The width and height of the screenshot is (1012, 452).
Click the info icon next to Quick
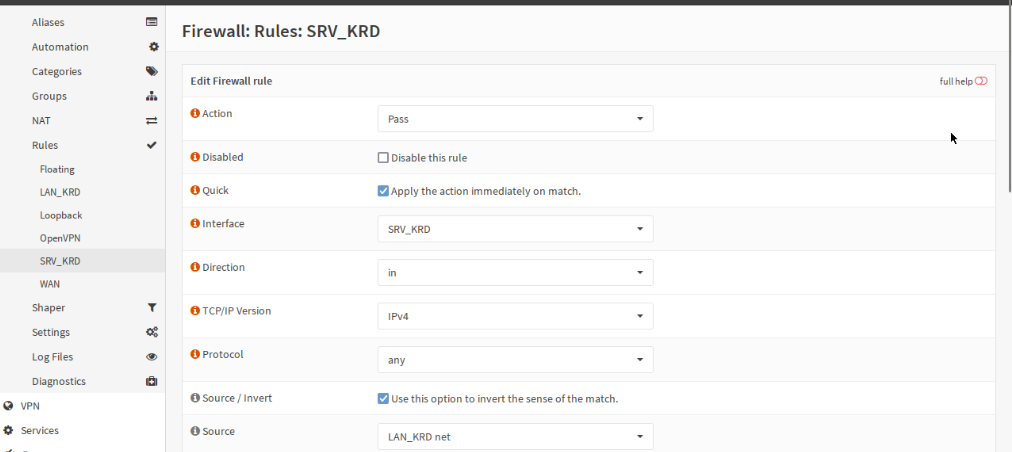(195, 190)
